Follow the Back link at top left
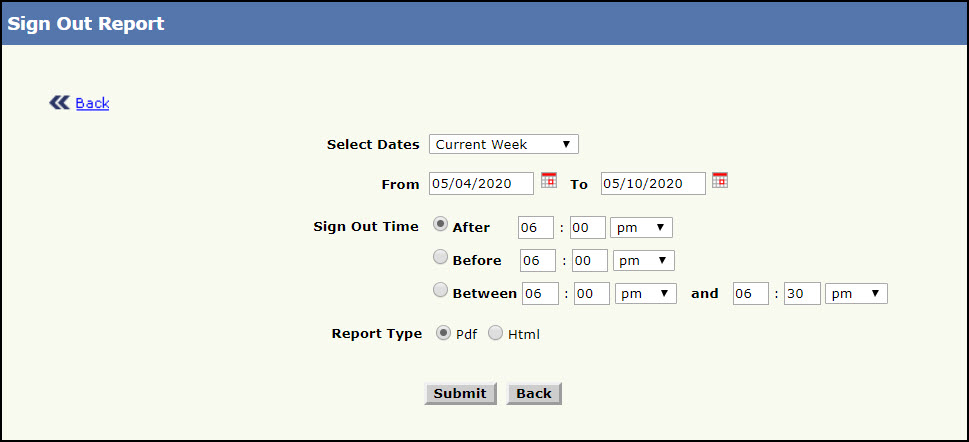The height and width of the screenshot is (442, 969). pyautogui.click(x=92, y=103)
